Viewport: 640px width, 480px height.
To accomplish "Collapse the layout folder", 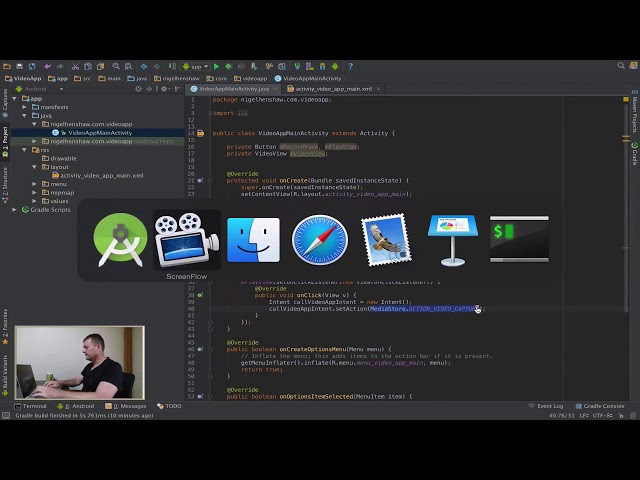I will pos(34,167).
